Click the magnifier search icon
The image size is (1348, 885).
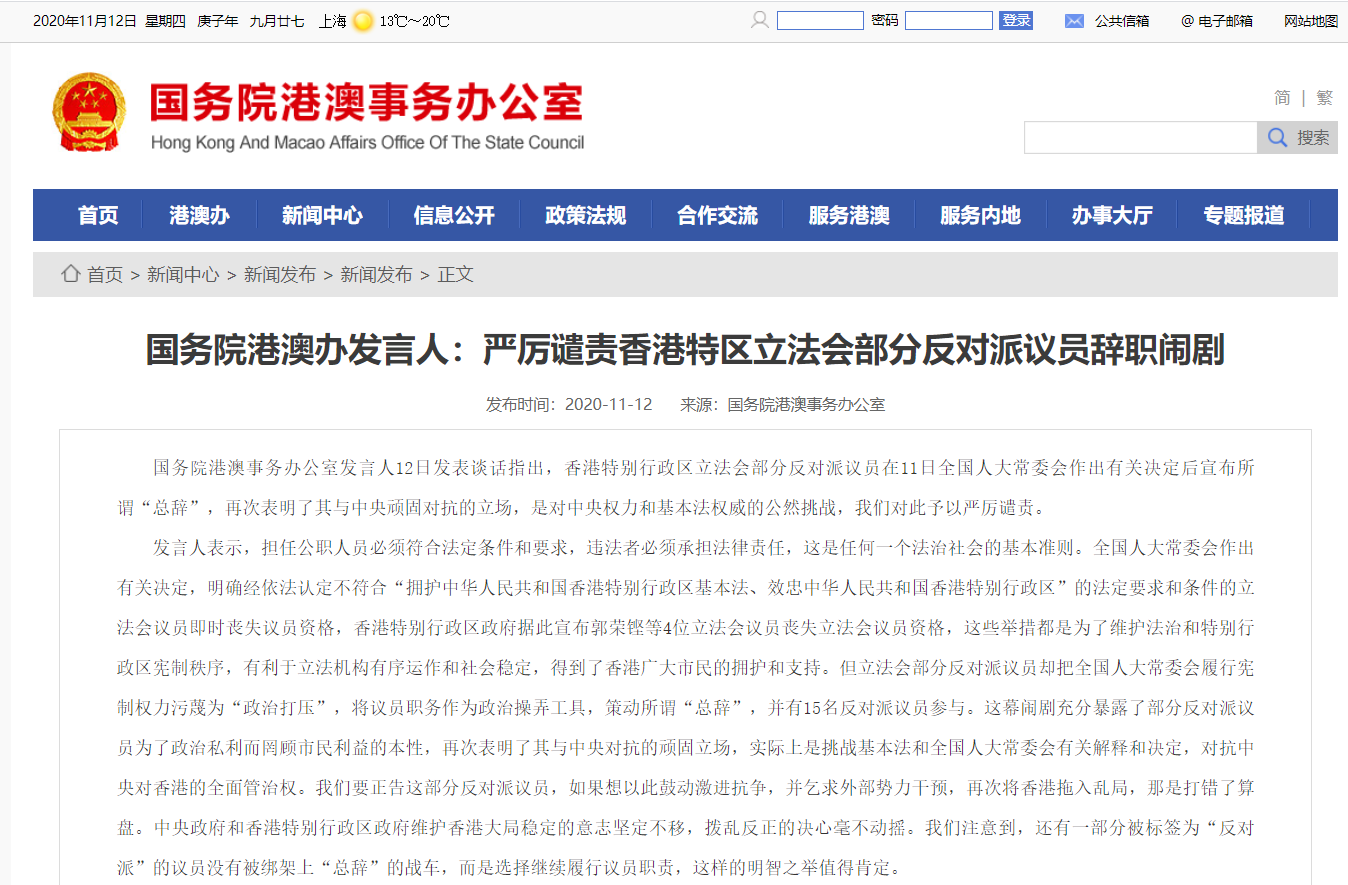(x=1277, y=138)
